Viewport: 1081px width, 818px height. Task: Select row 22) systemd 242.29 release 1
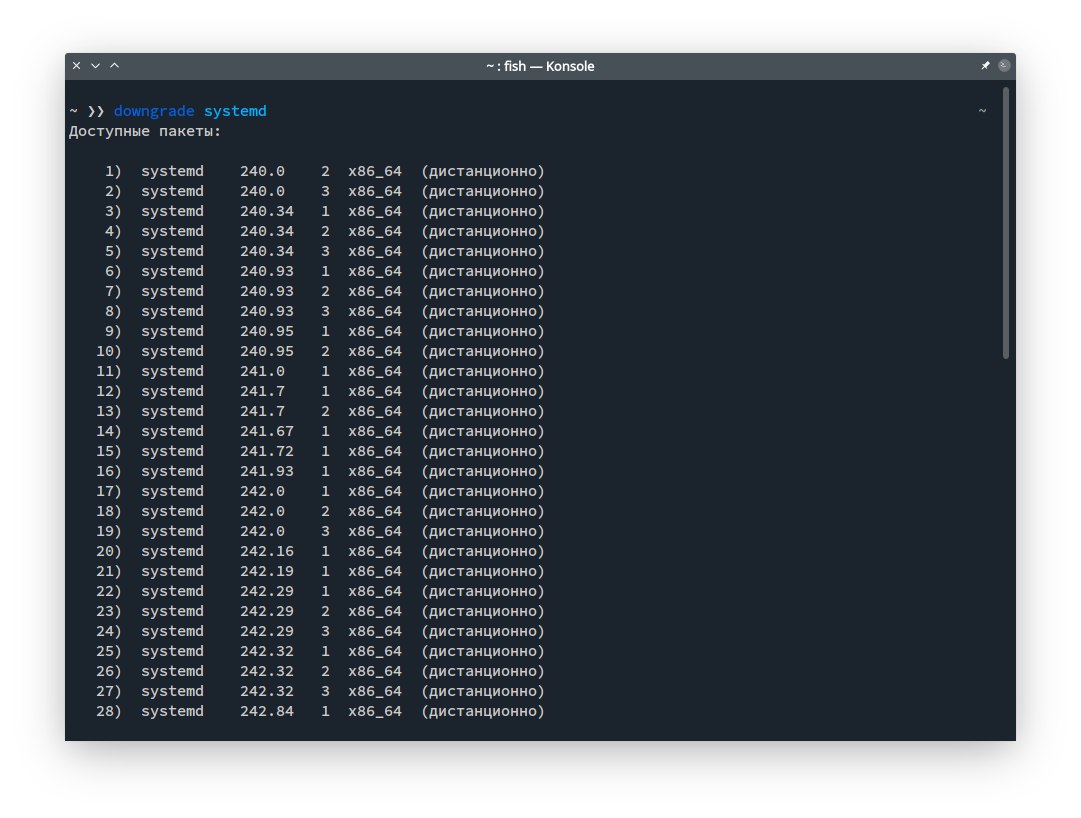click(x=321, y=591)
